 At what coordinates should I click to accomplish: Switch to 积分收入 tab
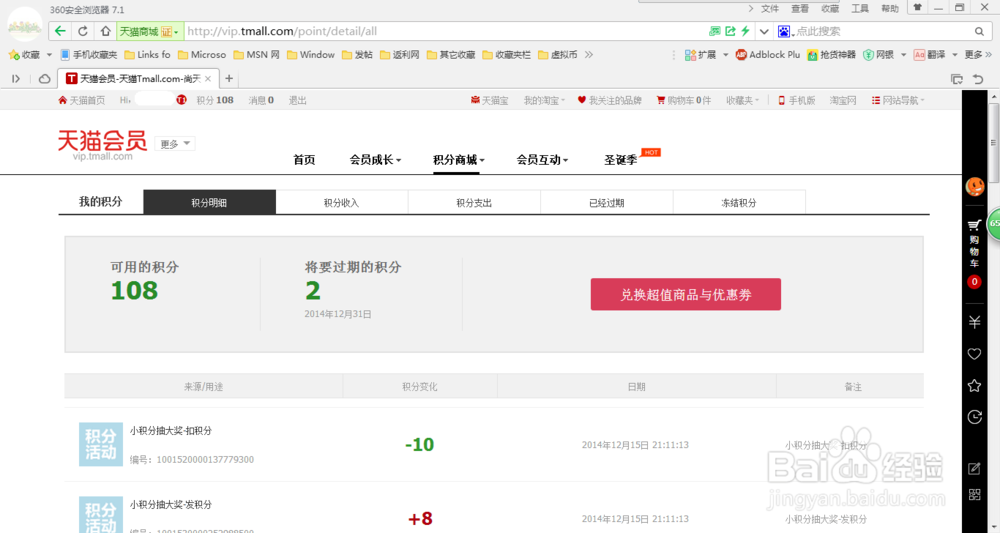click(x=342, y=202)
